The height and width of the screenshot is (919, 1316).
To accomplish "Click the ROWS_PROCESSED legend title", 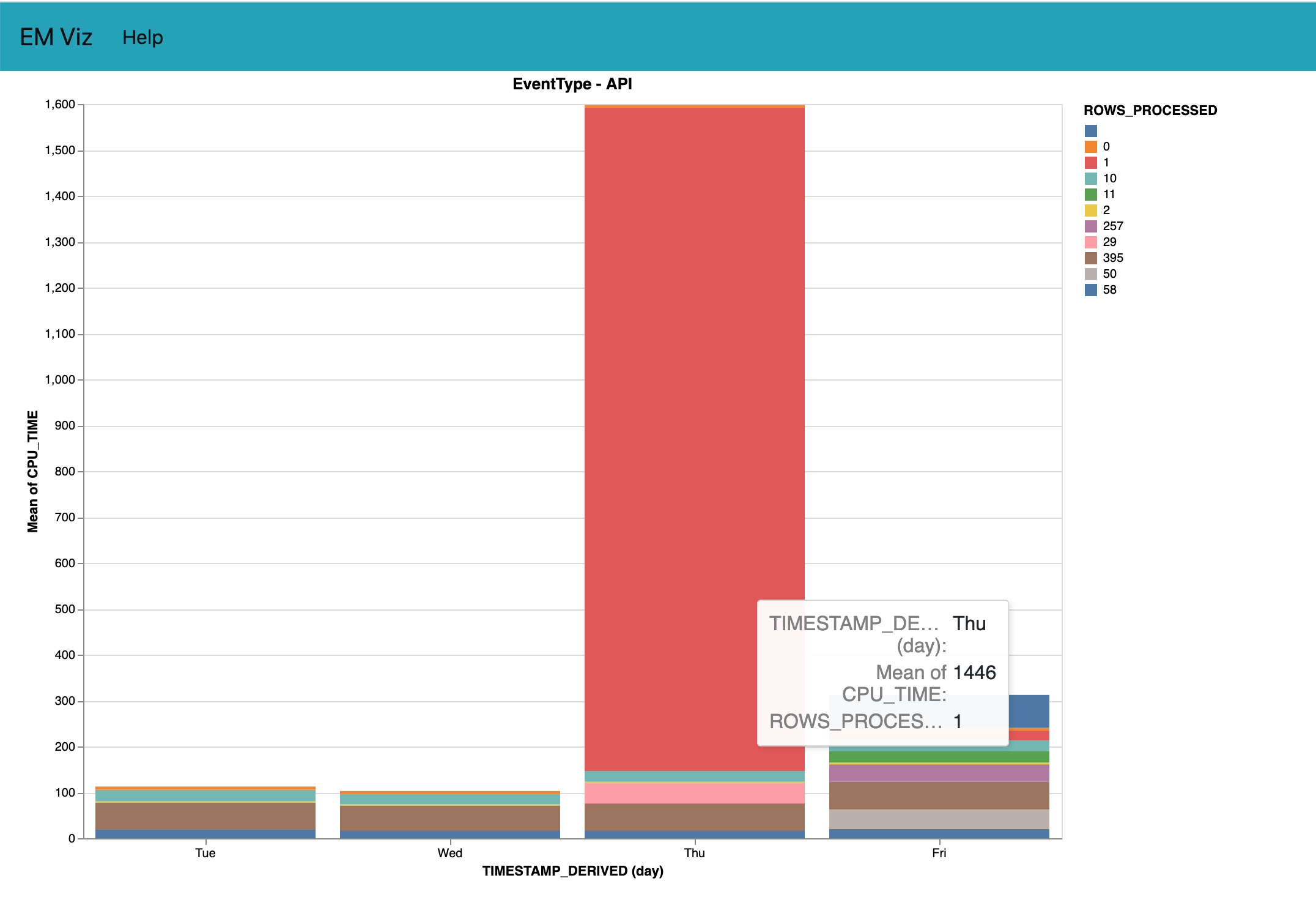I will (x=1150, y=111).
